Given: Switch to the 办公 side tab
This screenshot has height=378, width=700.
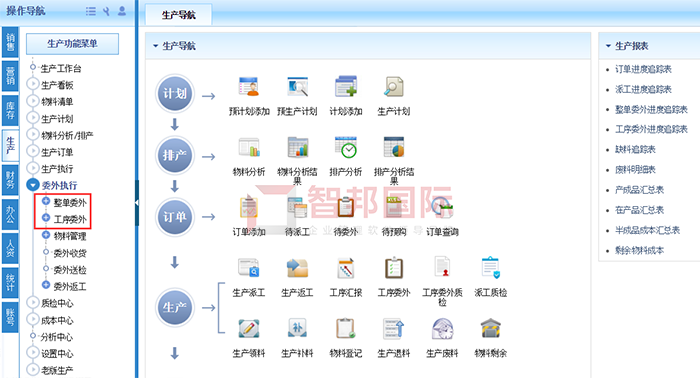Looking at the screenshot, I should pos(10,214).
